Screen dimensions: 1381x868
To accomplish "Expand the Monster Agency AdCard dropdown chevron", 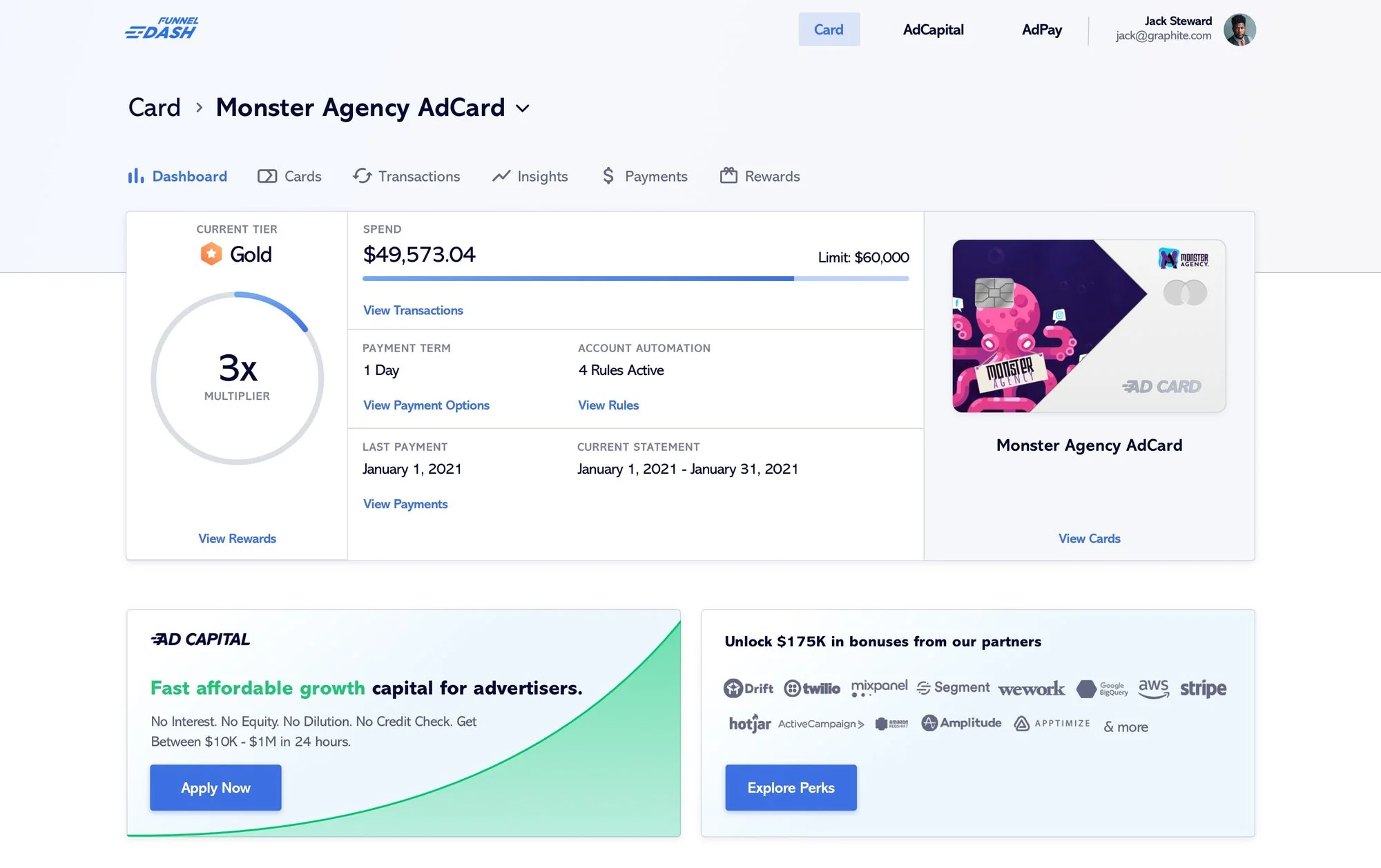I will 523,108.
